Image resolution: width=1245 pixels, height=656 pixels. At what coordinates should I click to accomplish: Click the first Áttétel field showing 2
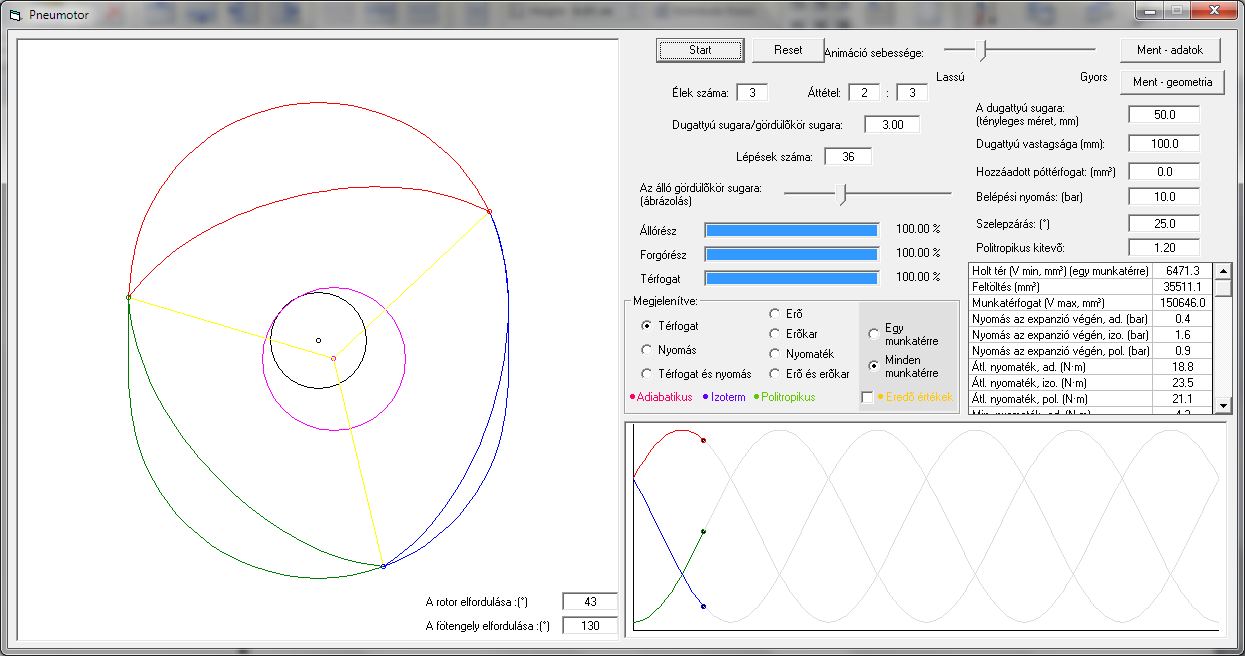[864, 93]
